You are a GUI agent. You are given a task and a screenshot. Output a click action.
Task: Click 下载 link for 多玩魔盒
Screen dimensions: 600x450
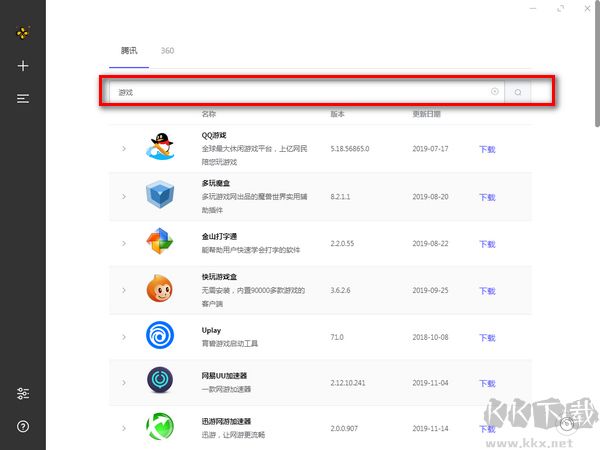tap(488, 197)
